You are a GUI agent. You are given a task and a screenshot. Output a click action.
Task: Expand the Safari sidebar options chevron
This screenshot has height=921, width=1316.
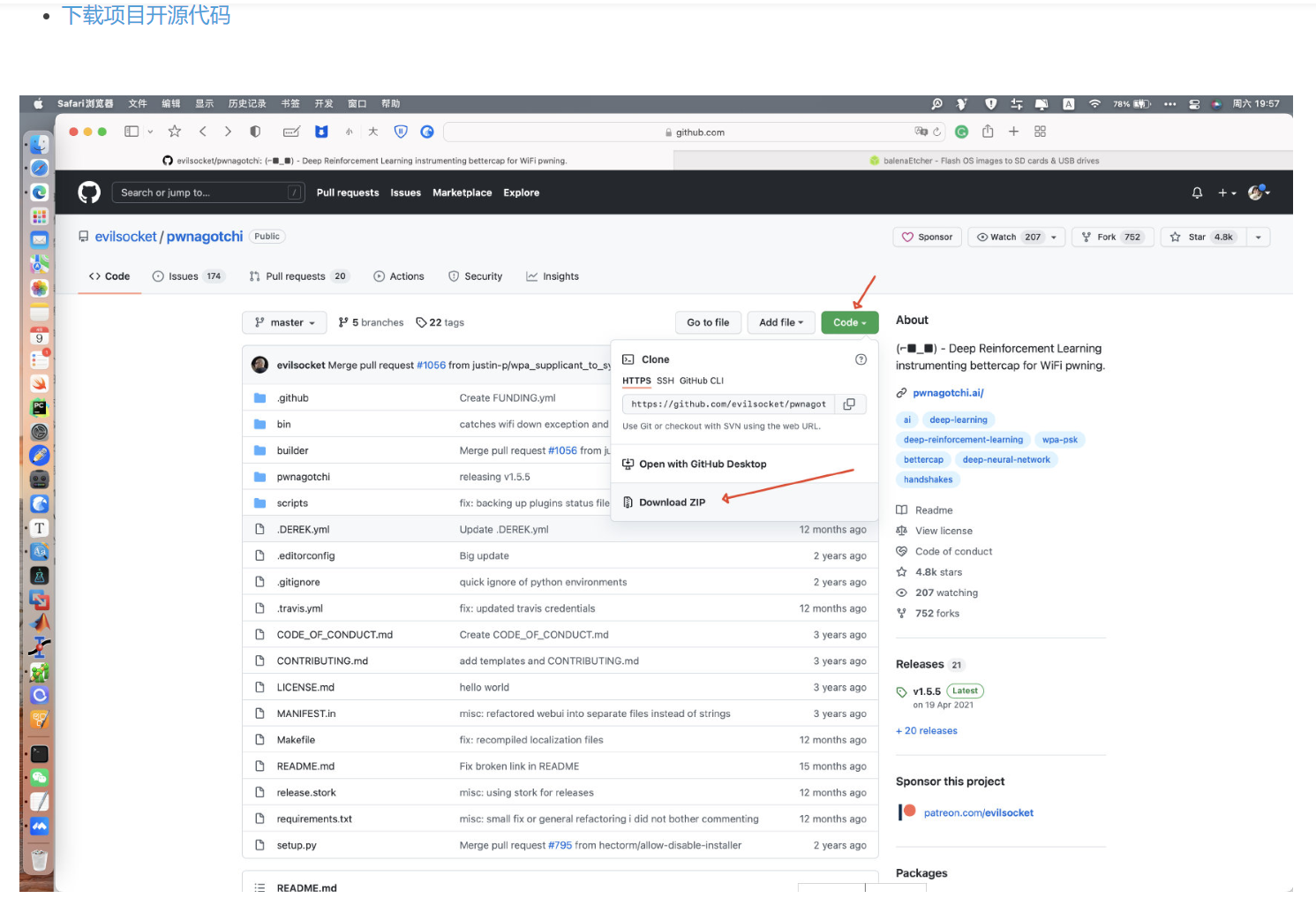(x=150, y=132)
